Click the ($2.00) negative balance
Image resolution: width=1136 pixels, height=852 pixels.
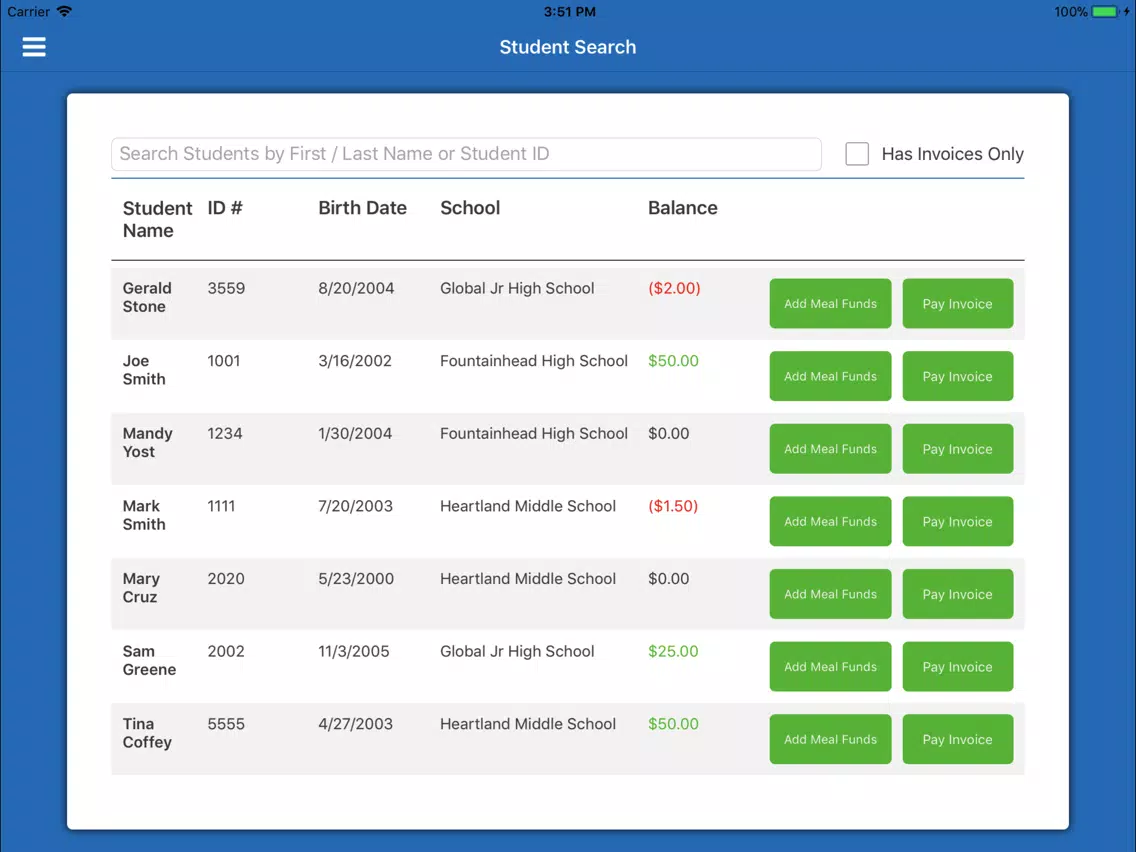(x=674, y=288)
